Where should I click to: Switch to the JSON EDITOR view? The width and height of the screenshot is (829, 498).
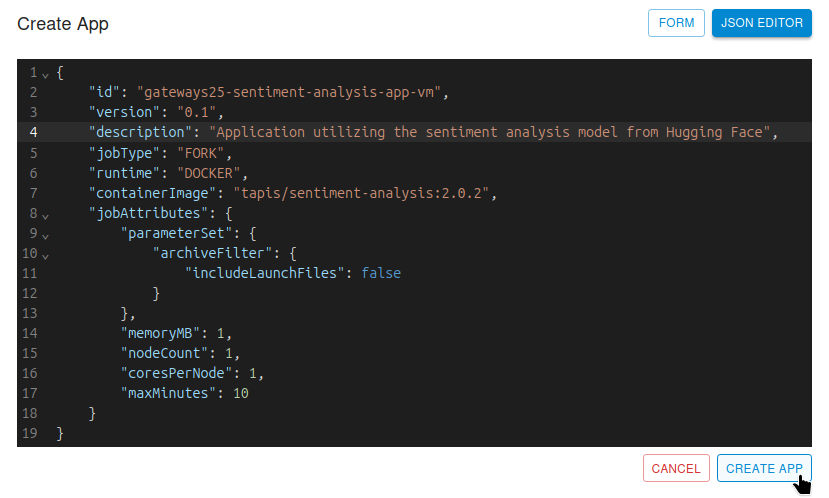(762, 23)
